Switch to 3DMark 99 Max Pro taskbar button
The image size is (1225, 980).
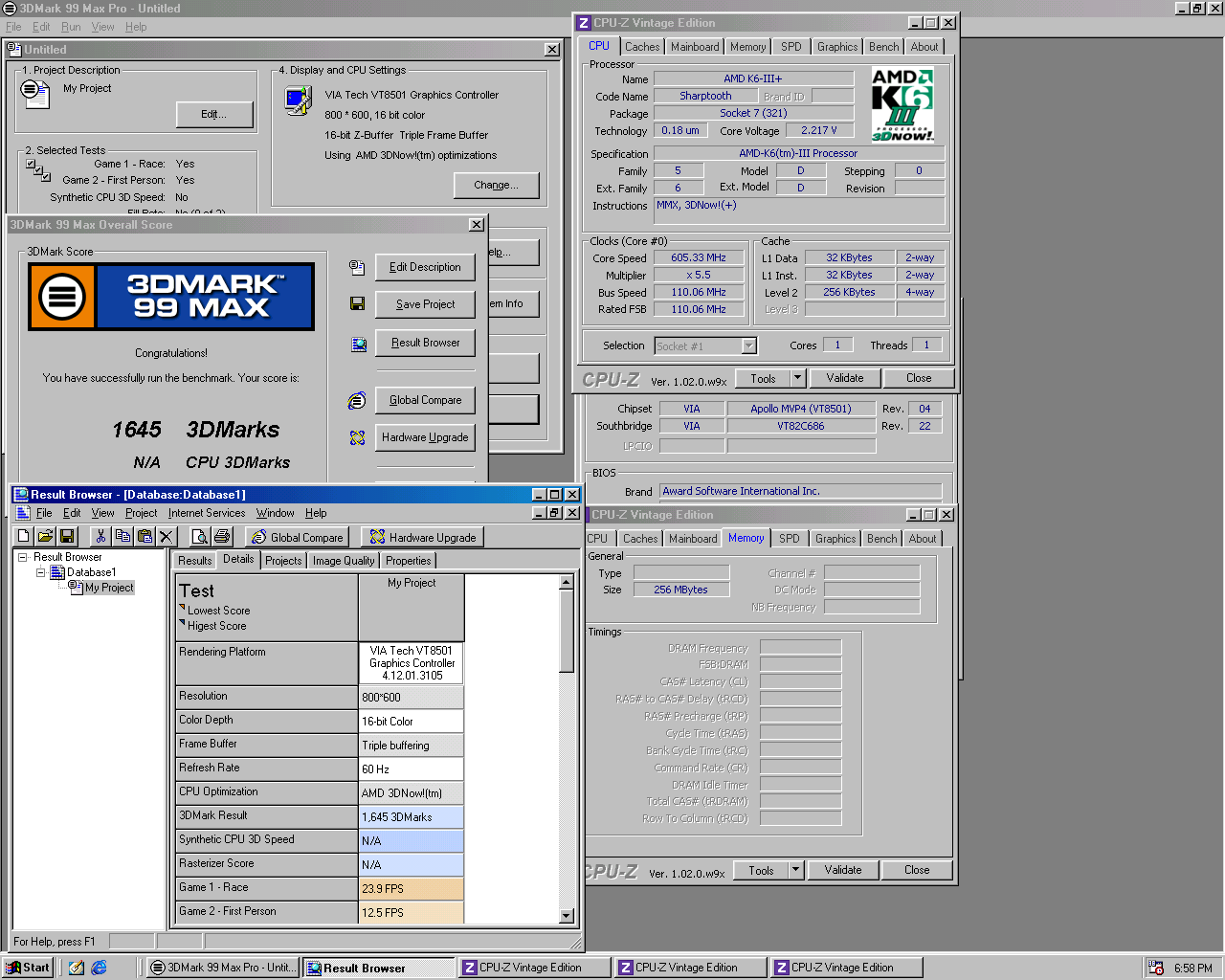coord(223,968)
